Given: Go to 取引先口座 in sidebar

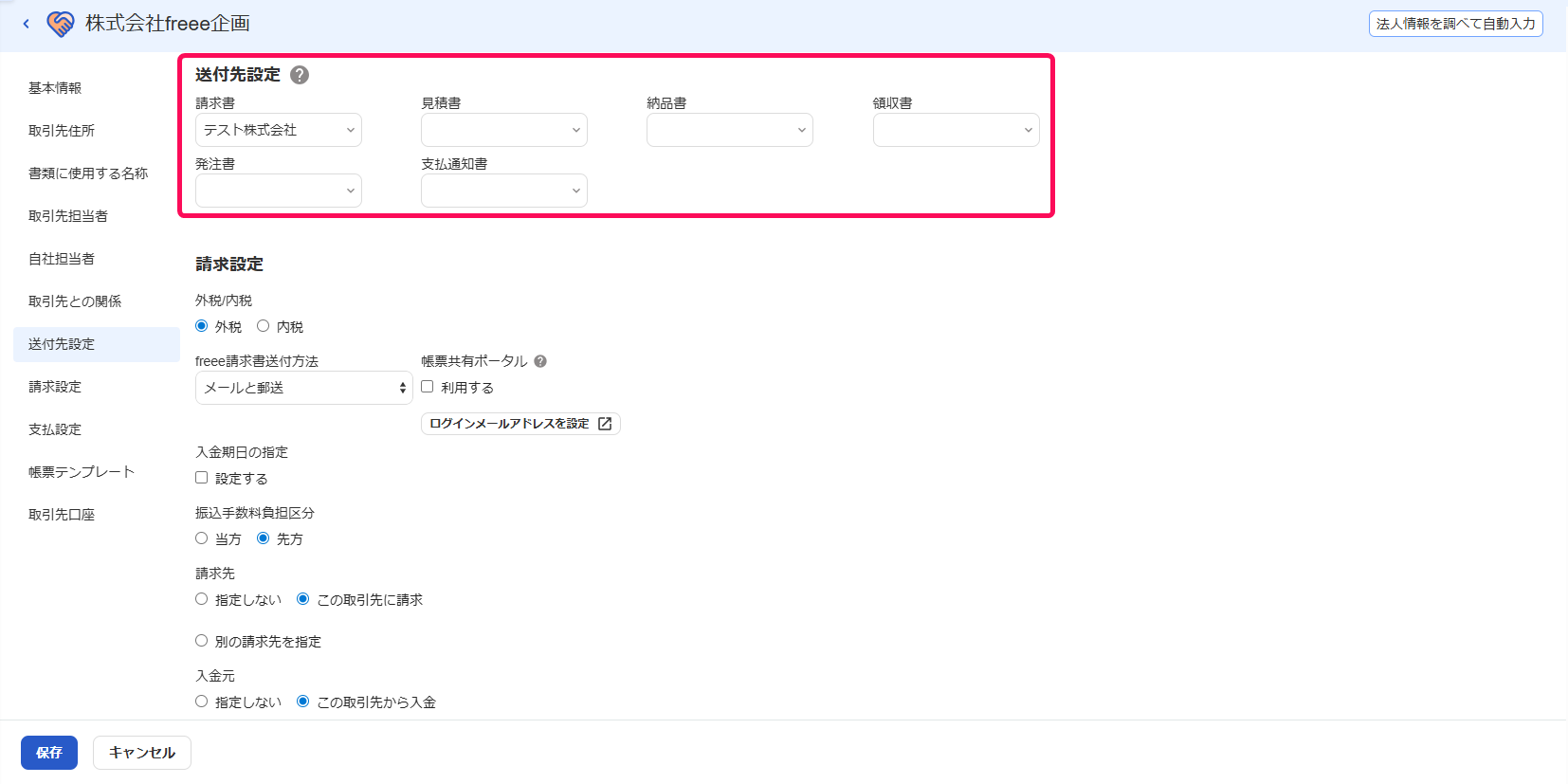Looking at the screenshot, I should [x=97, y=515].
